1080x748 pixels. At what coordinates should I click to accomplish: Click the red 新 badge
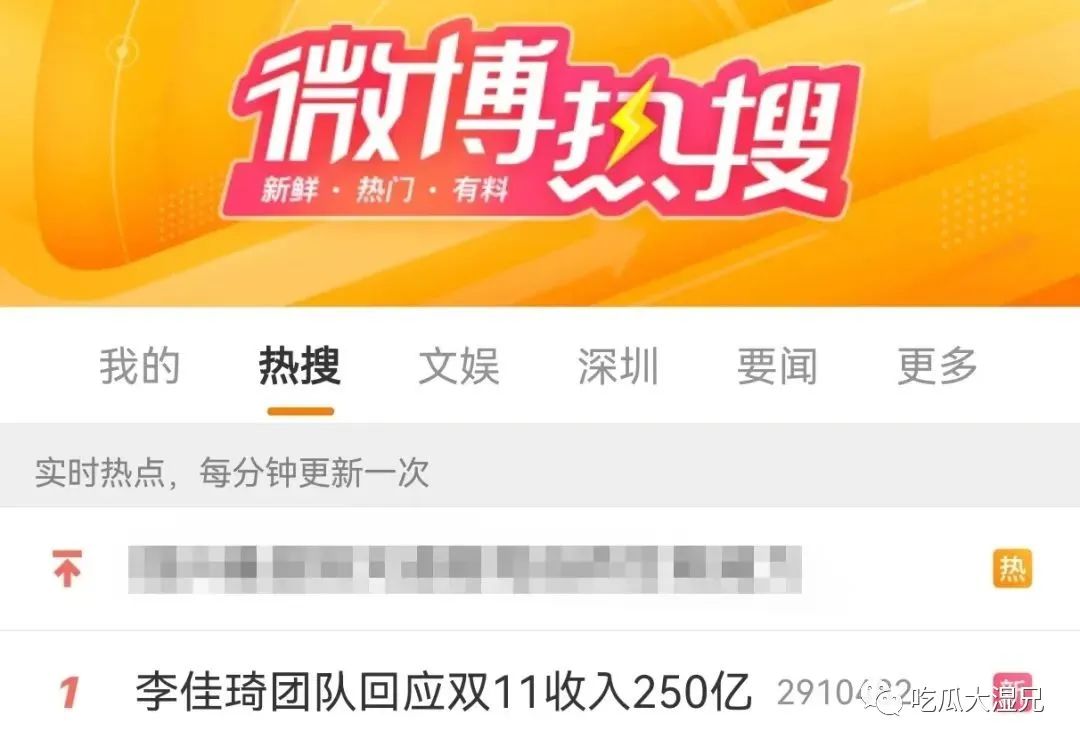tap(1012, 692)
